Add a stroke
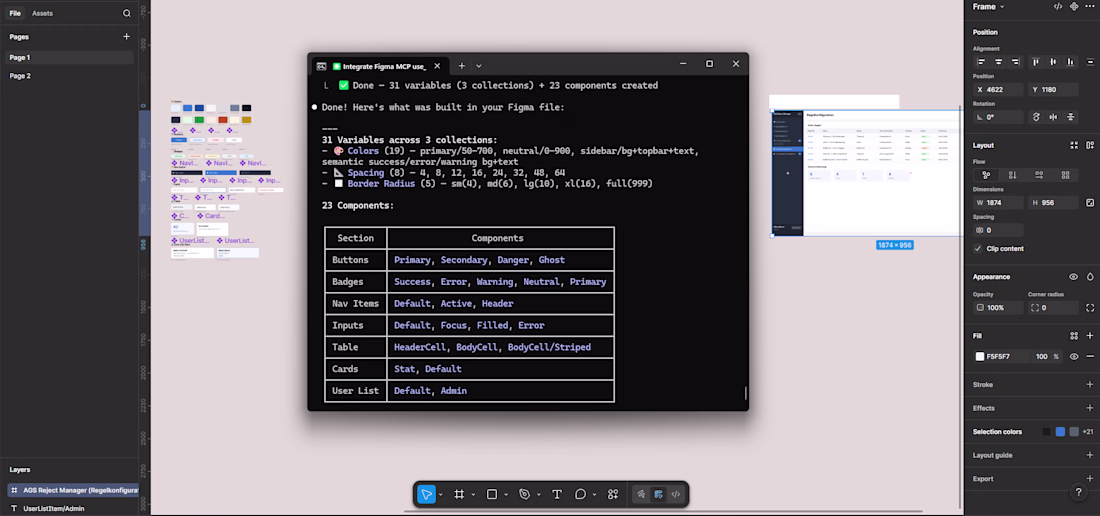This screenshot has height=516, width=1100. [x=1089, y=384]
